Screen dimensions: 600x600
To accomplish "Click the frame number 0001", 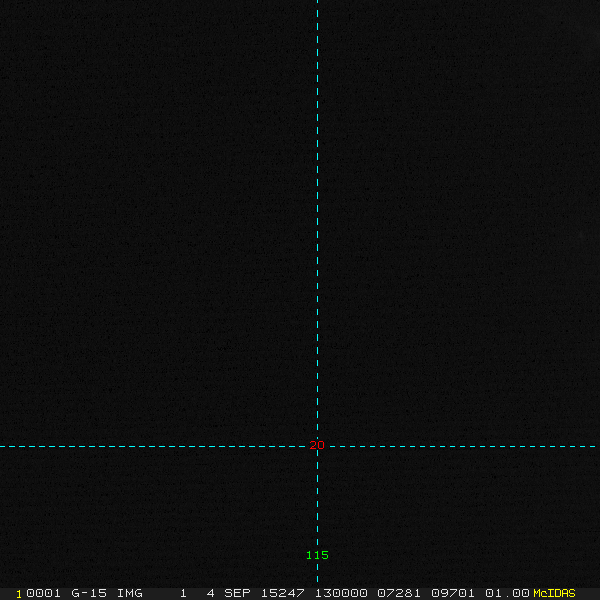I will point(43,593).
